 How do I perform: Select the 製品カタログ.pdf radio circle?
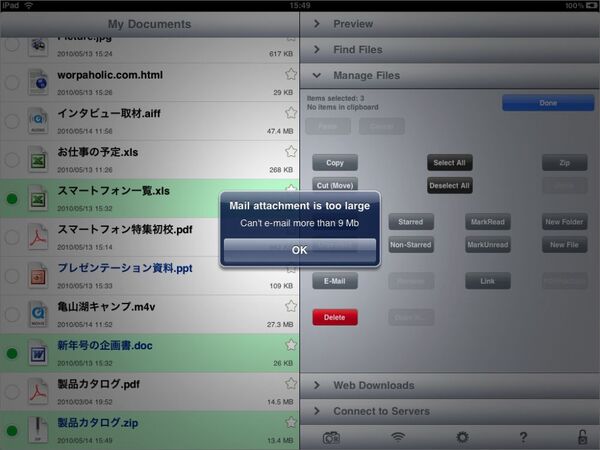12,392
